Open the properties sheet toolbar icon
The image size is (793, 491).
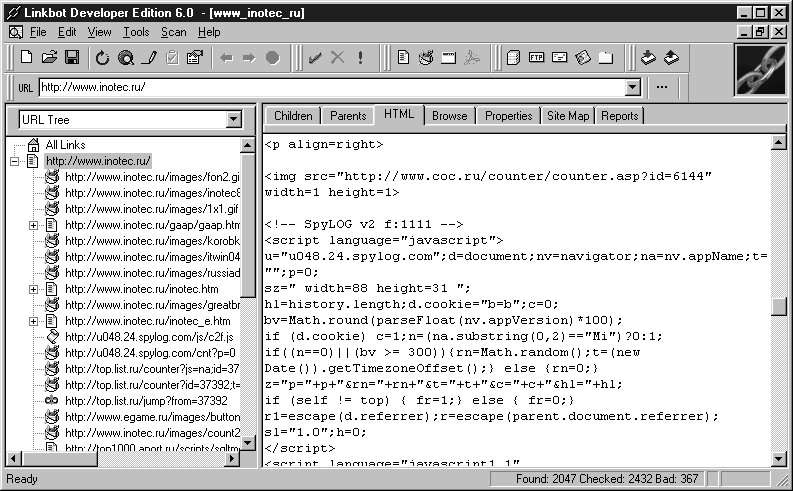tap(195, 58)
